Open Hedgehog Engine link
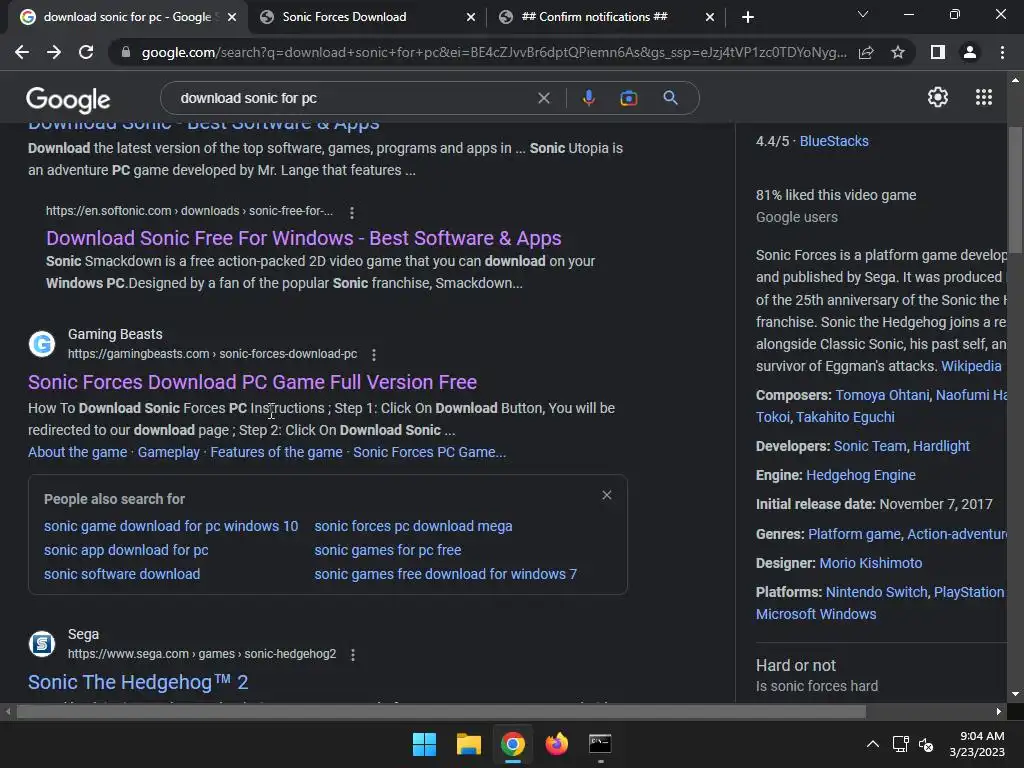This screenshot has height=768, width=1024. [861, 475]
